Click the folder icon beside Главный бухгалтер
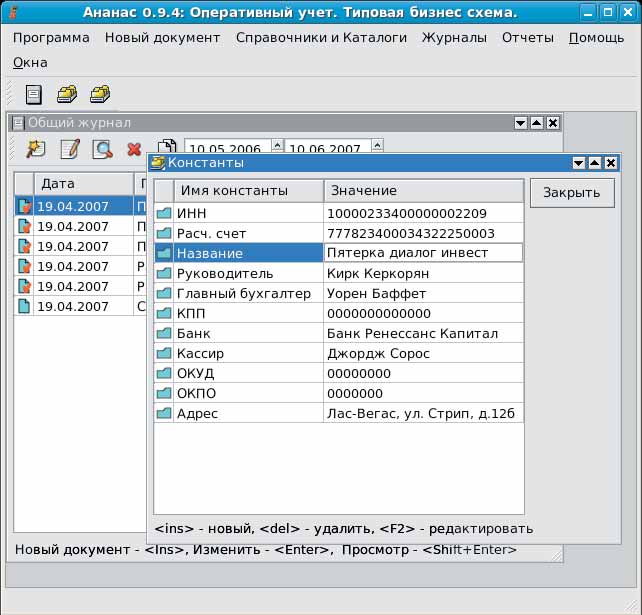The height and width of the screenshot is (615, 642). pos(164,293)
